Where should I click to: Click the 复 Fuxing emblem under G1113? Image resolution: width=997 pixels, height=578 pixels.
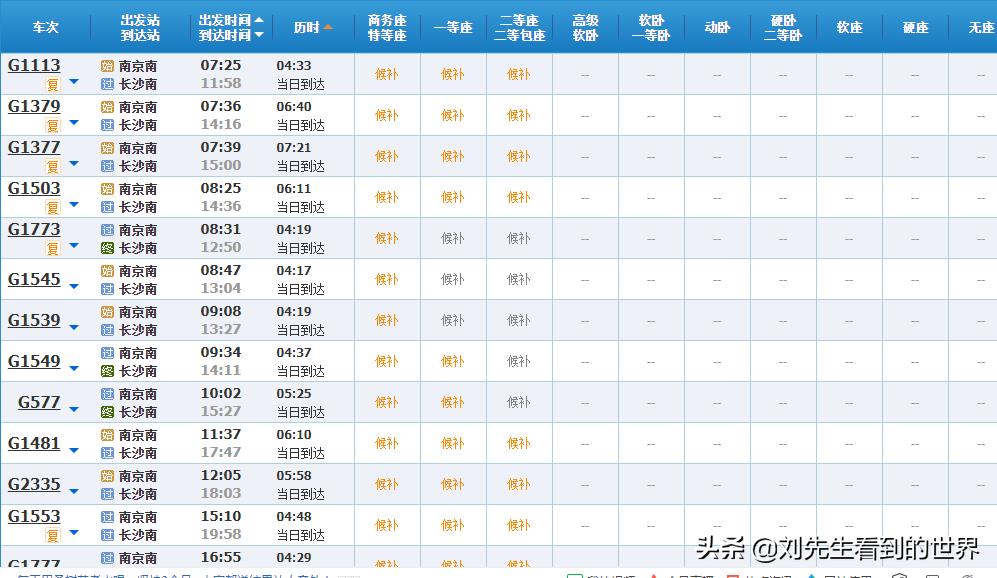click(x=52, y=83)
